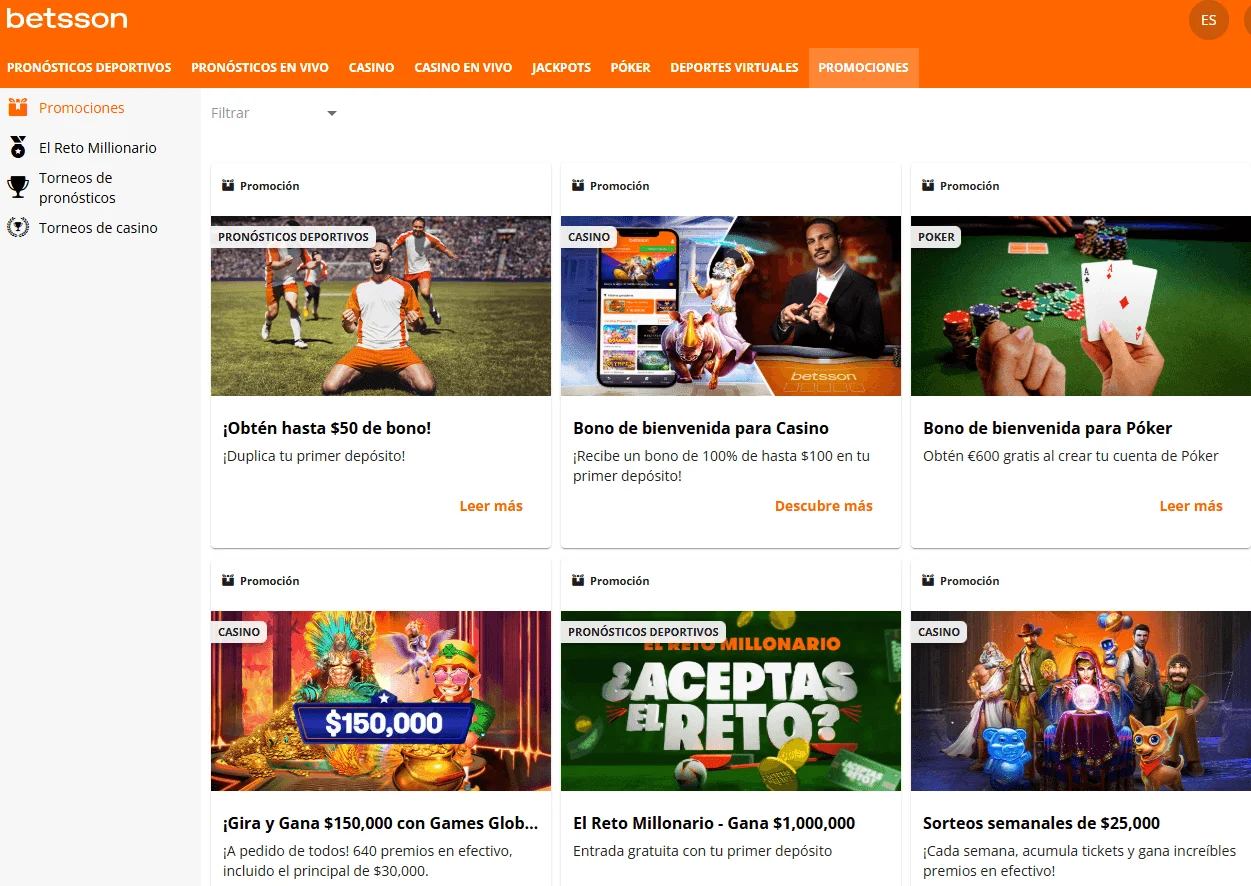Viewport: 1251px width, 886px height.
Task: Open the $150,000 promo image
Action: 381,701
